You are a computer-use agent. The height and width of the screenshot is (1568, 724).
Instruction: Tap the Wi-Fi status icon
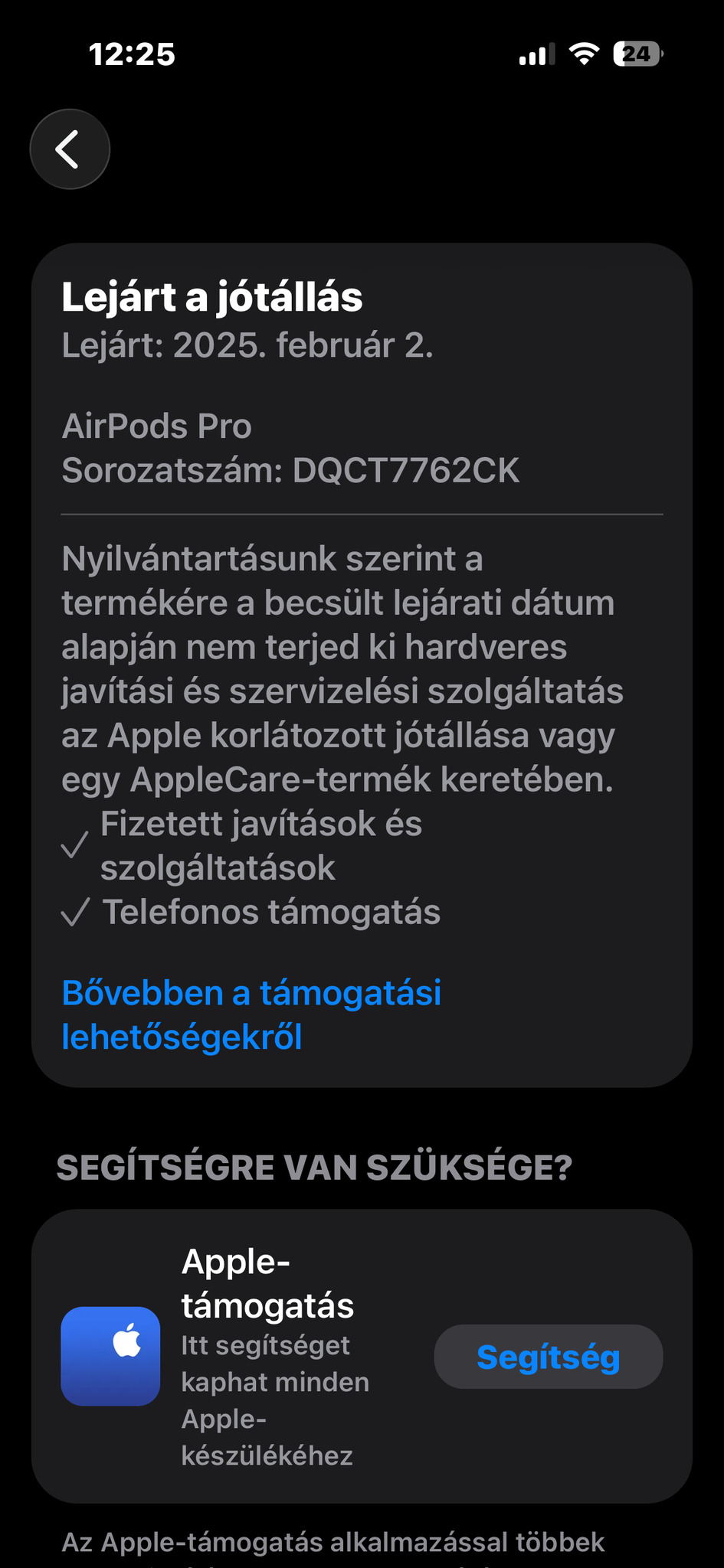584,54
